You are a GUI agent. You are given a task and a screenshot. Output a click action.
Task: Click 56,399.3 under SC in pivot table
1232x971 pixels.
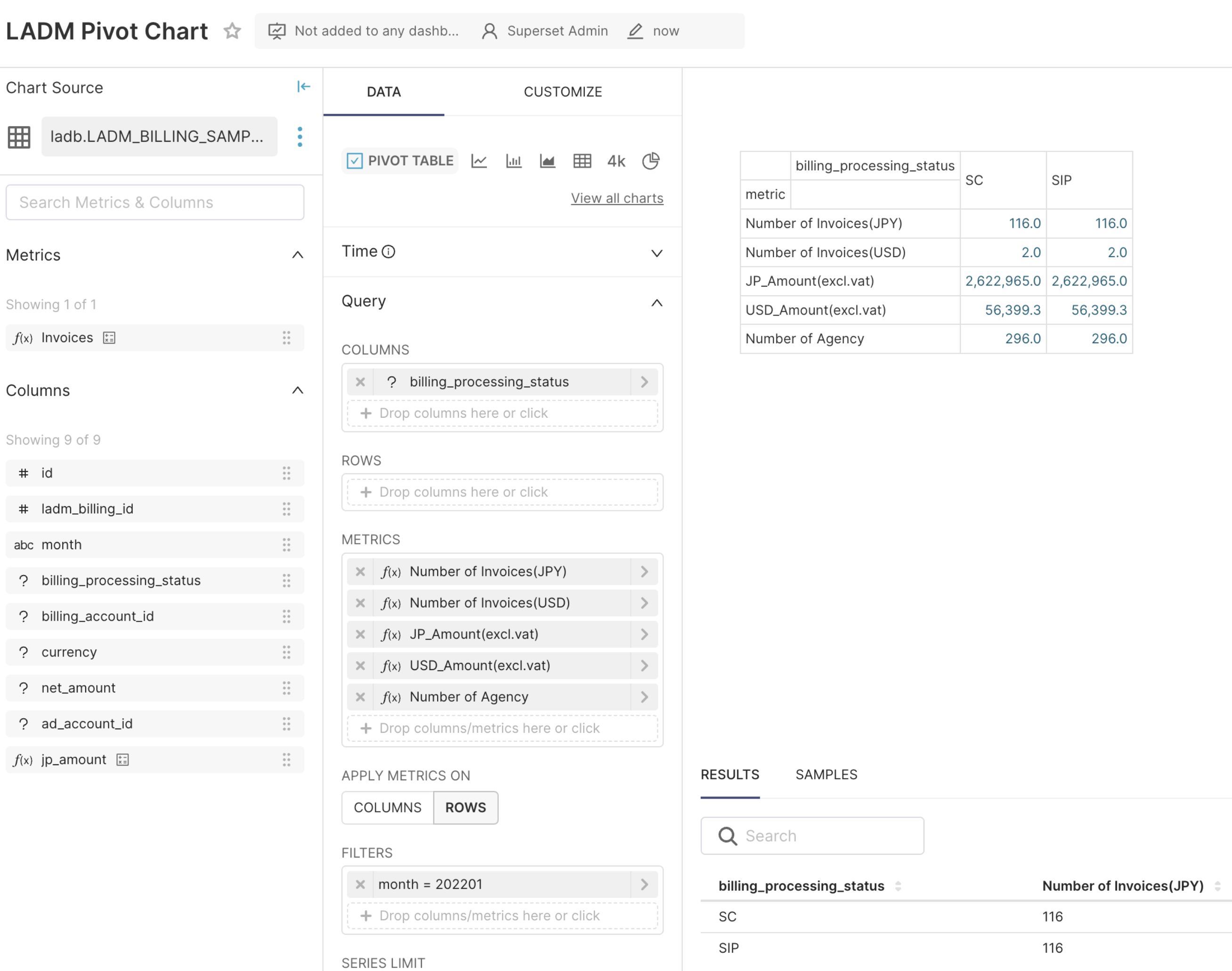coord(1013,310)
